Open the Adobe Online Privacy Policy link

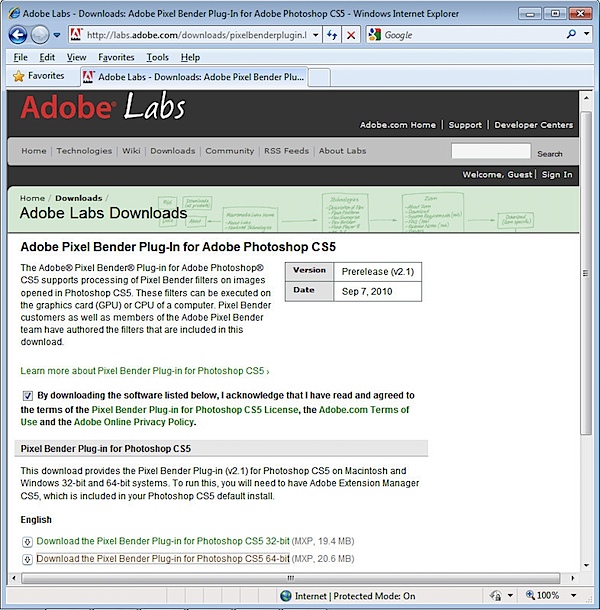(x=133, y=422)
